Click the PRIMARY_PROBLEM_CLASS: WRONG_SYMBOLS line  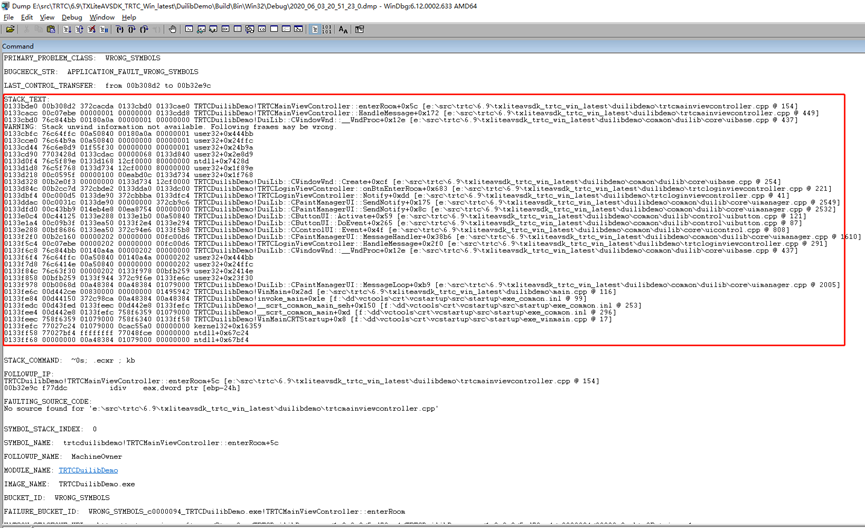[x=82, y=58]
